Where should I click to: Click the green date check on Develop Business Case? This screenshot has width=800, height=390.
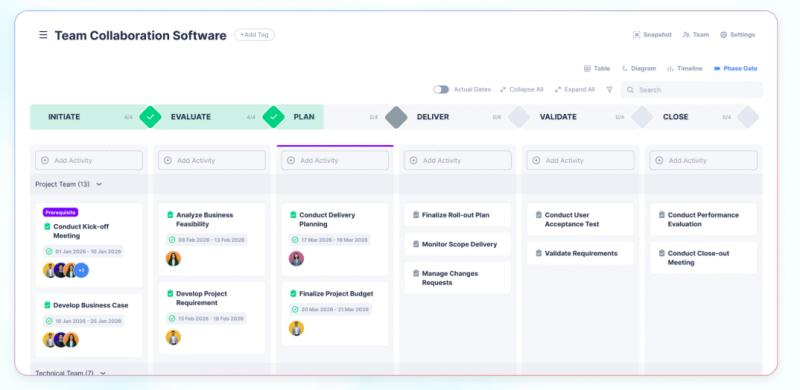click(x=49, y=321)
